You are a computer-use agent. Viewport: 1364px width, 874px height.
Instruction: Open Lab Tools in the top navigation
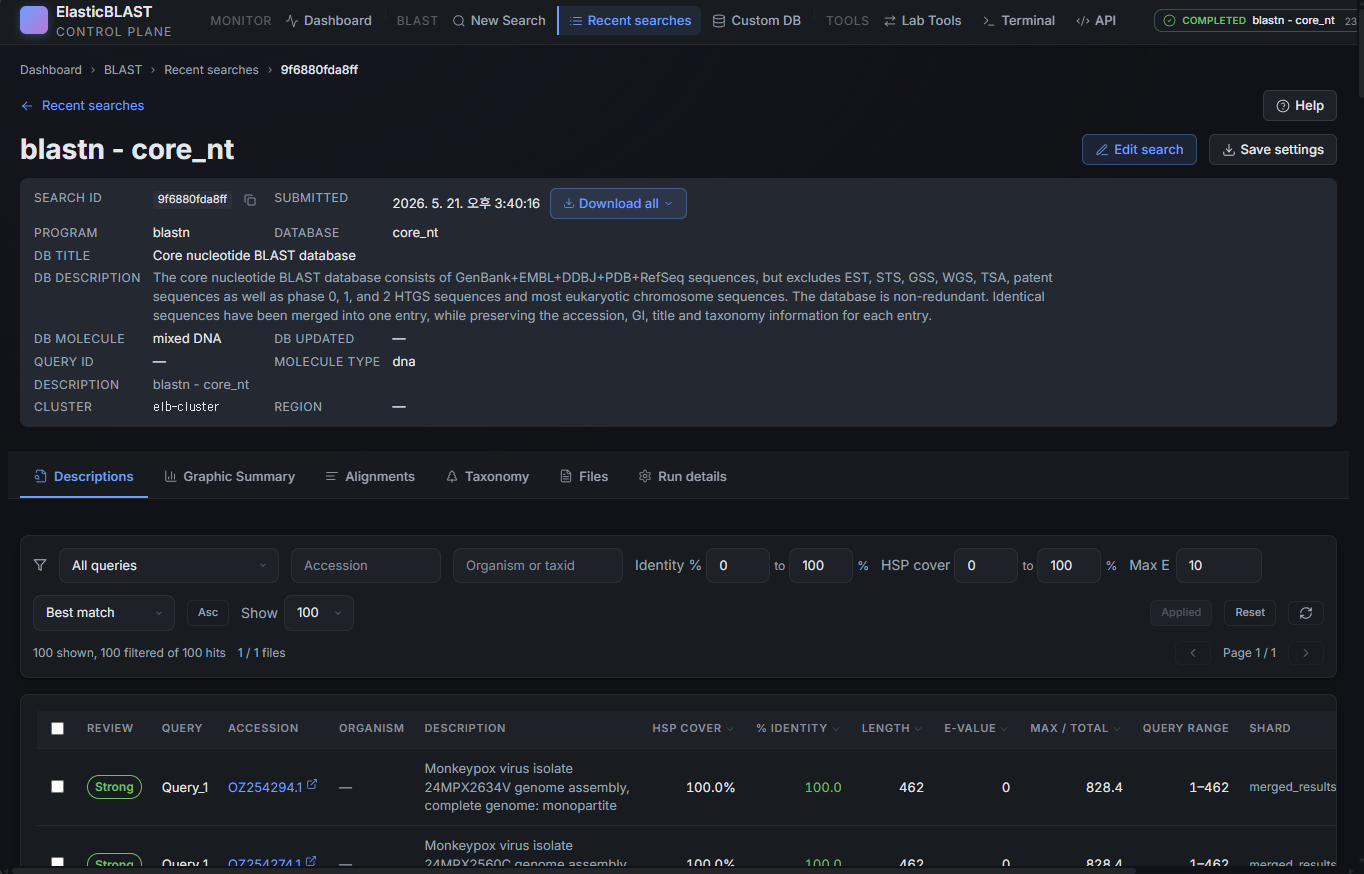click(x=922, y=20)
